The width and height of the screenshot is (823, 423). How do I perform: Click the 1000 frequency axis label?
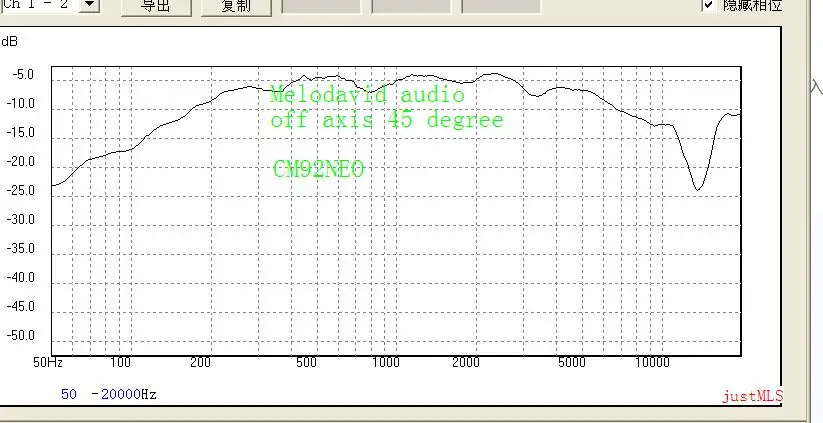(x=386, y=362)
